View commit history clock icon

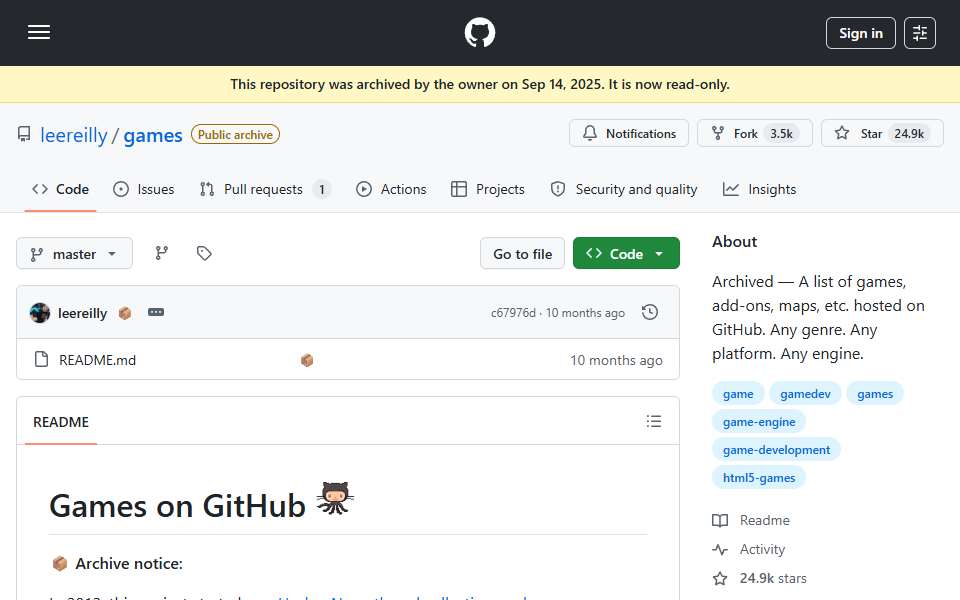pyautogui.click(x=650, y=312)
